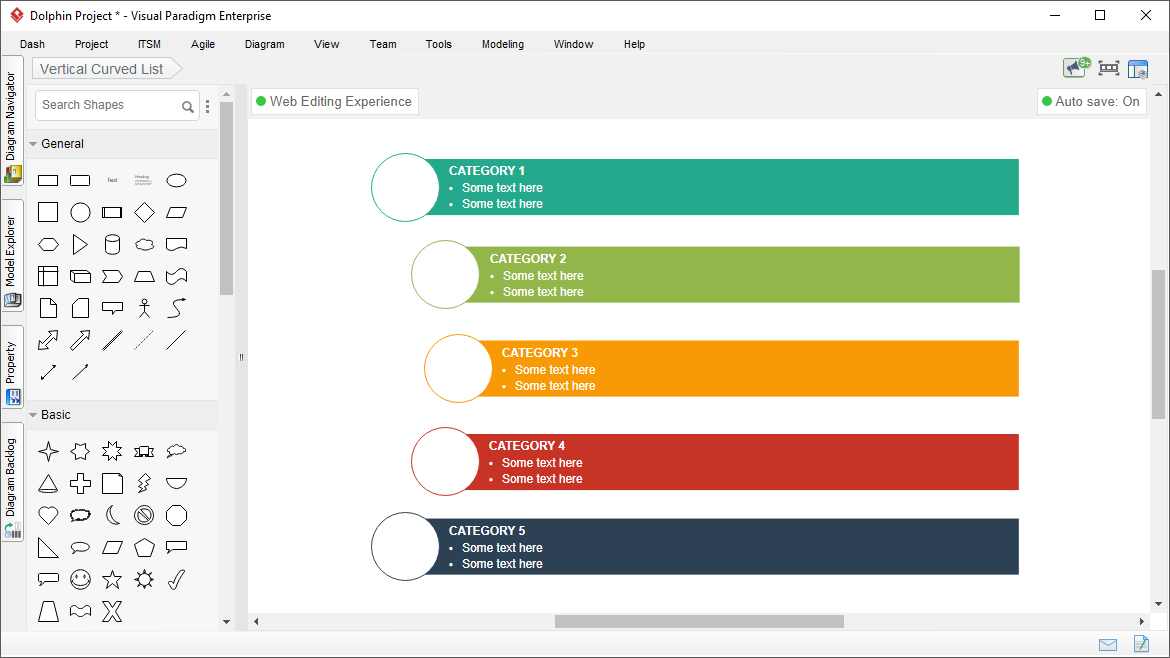
Task: Select the bidirectional block arrow shape
Action: tap(48, 340)
